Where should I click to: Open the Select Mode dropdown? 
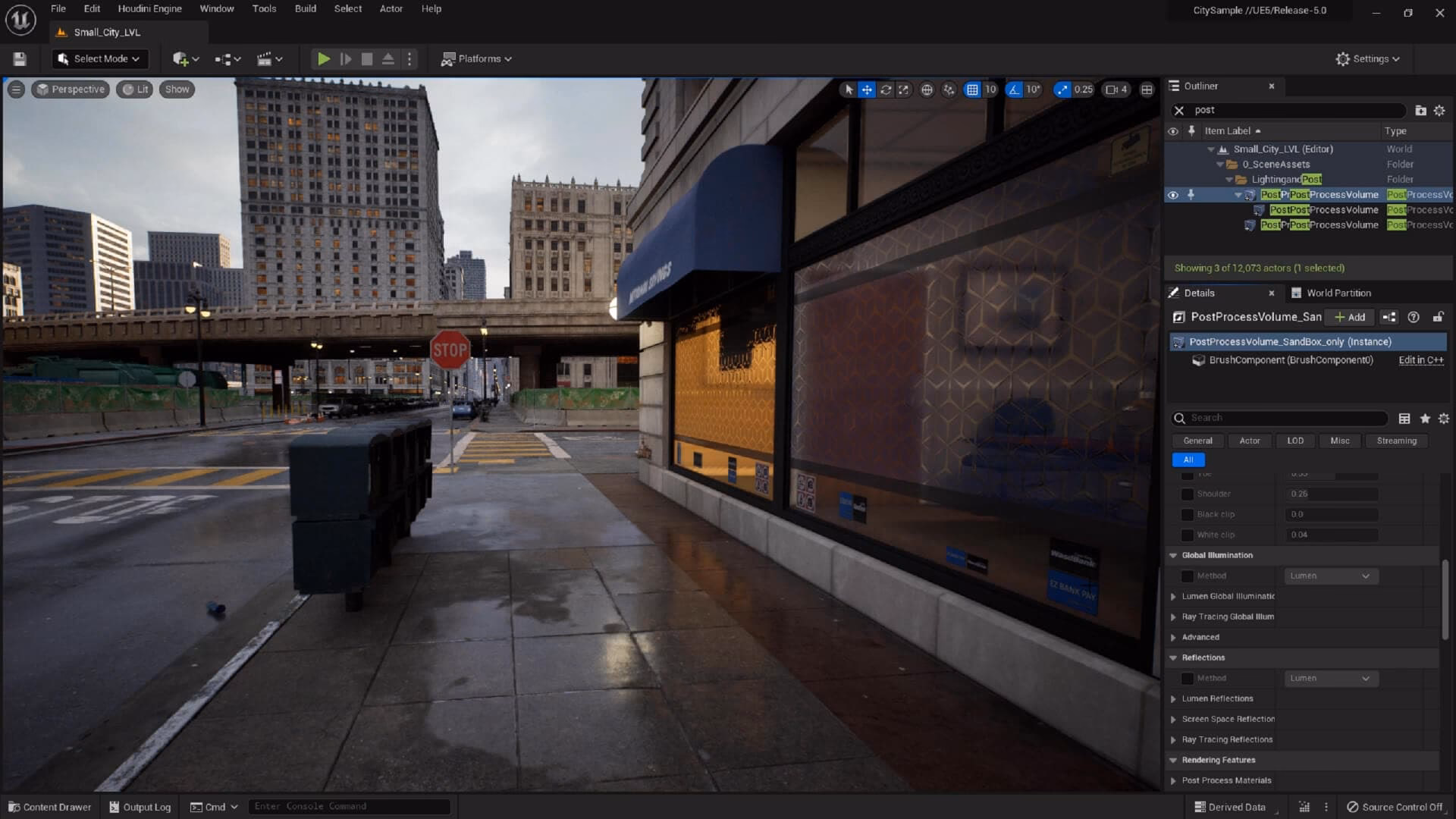(99, 58)
